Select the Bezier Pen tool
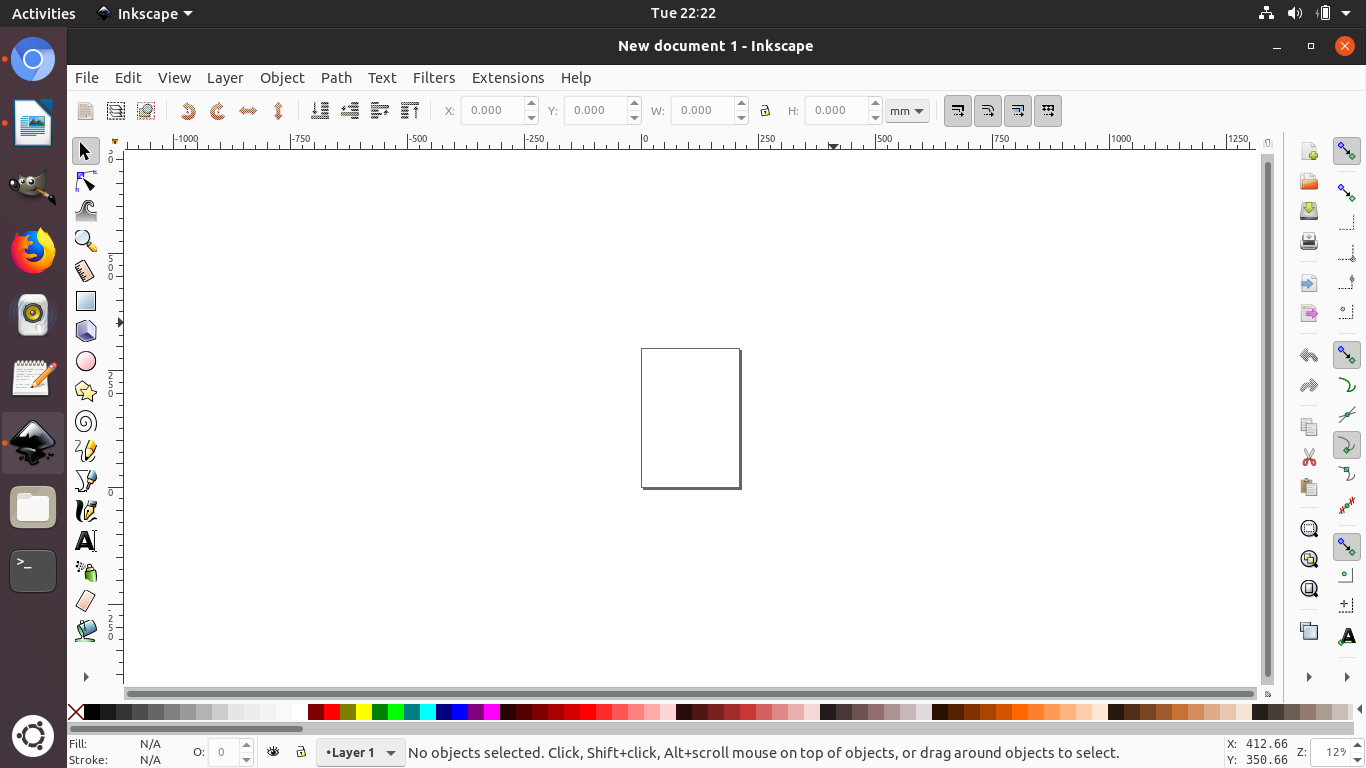 [x=86, y=481]
